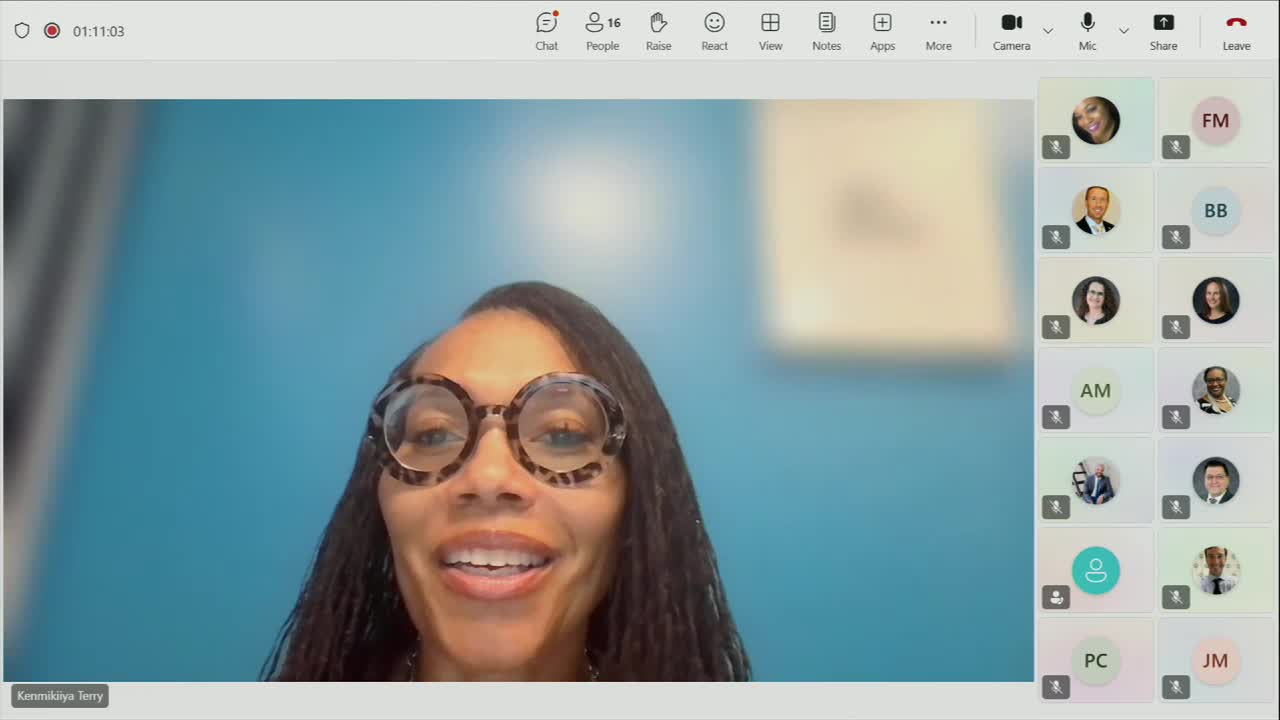Click the Kenmikiiya Terry name label
Viewport: 1280px width, 720px height.
[x=60, y=696]
